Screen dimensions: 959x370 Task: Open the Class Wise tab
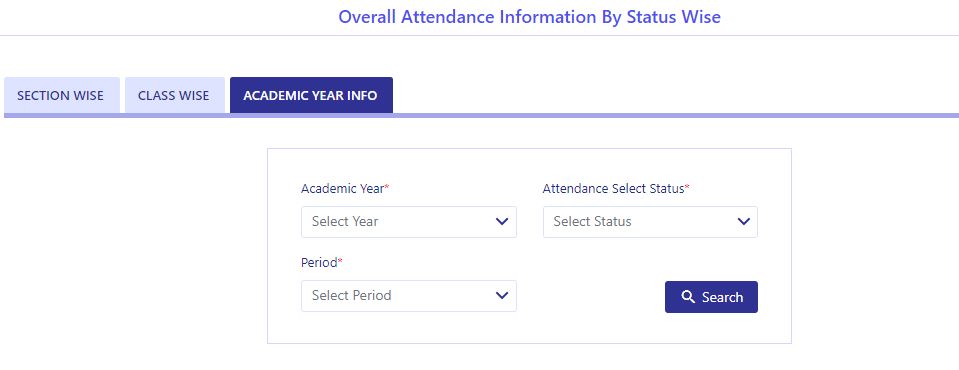[x=174, y=95]
